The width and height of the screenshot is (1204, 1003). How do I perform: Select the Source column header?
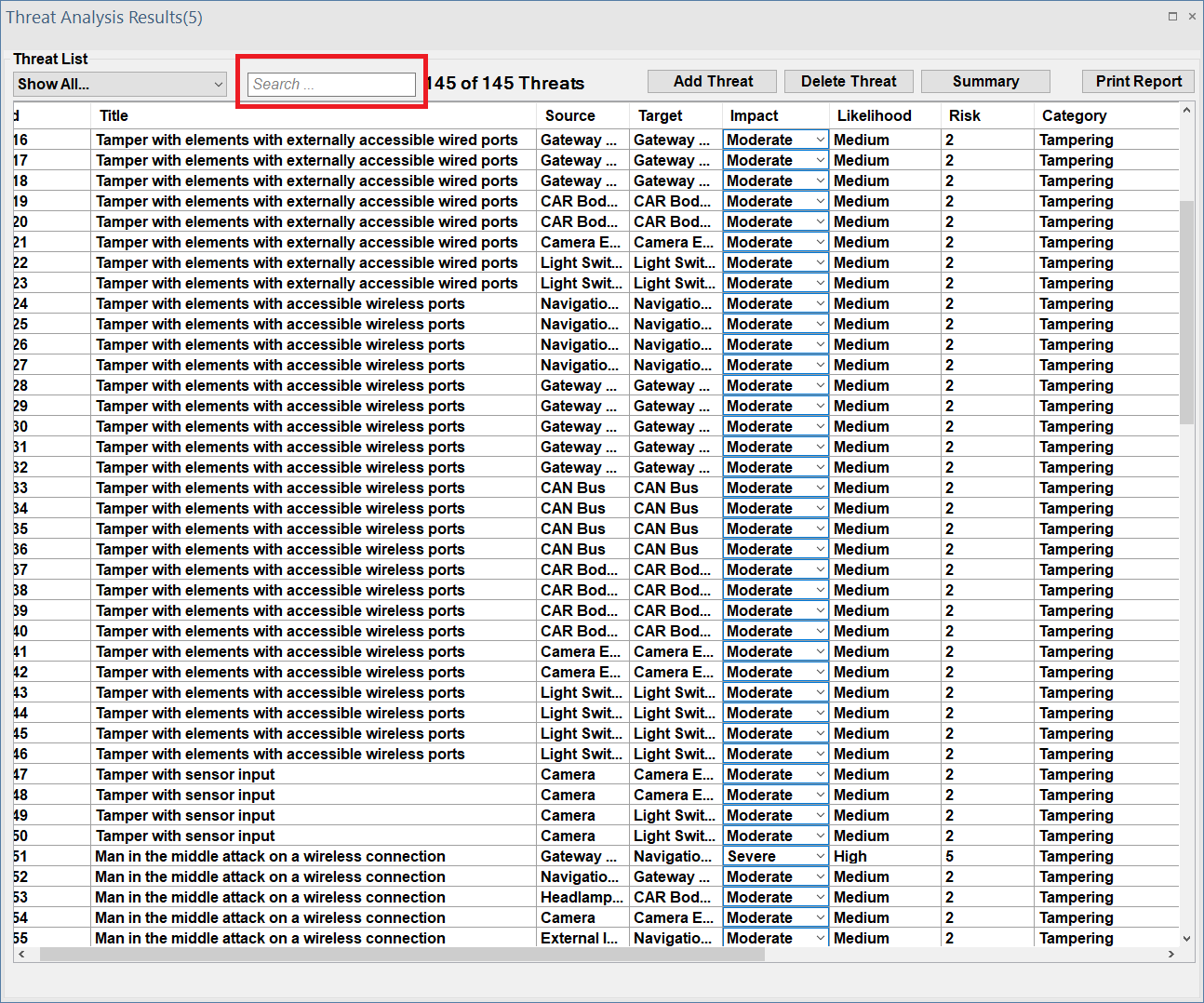click(x=569, y=115)
